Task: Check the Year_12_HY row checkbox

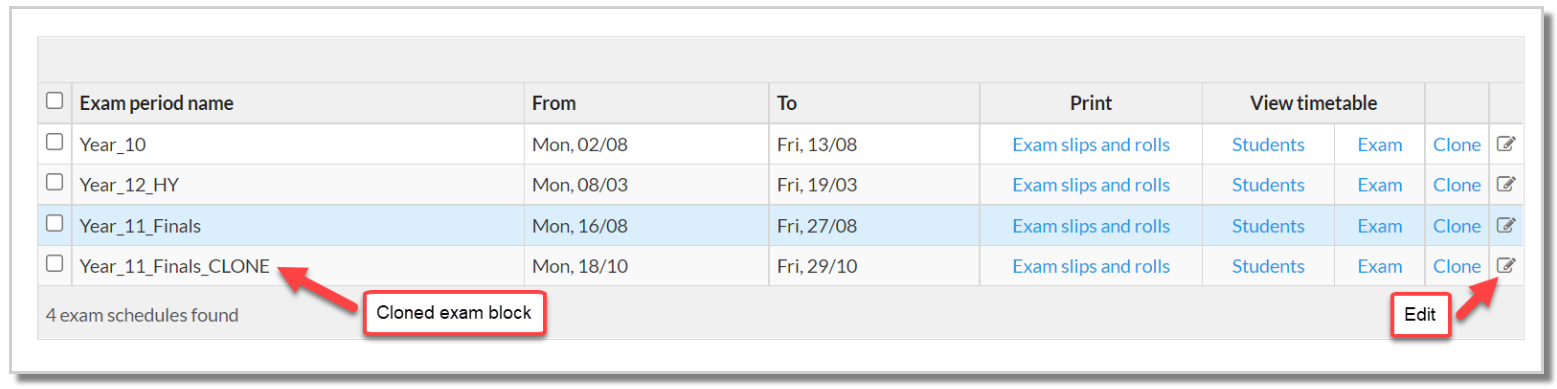Action: pos(55,182)
